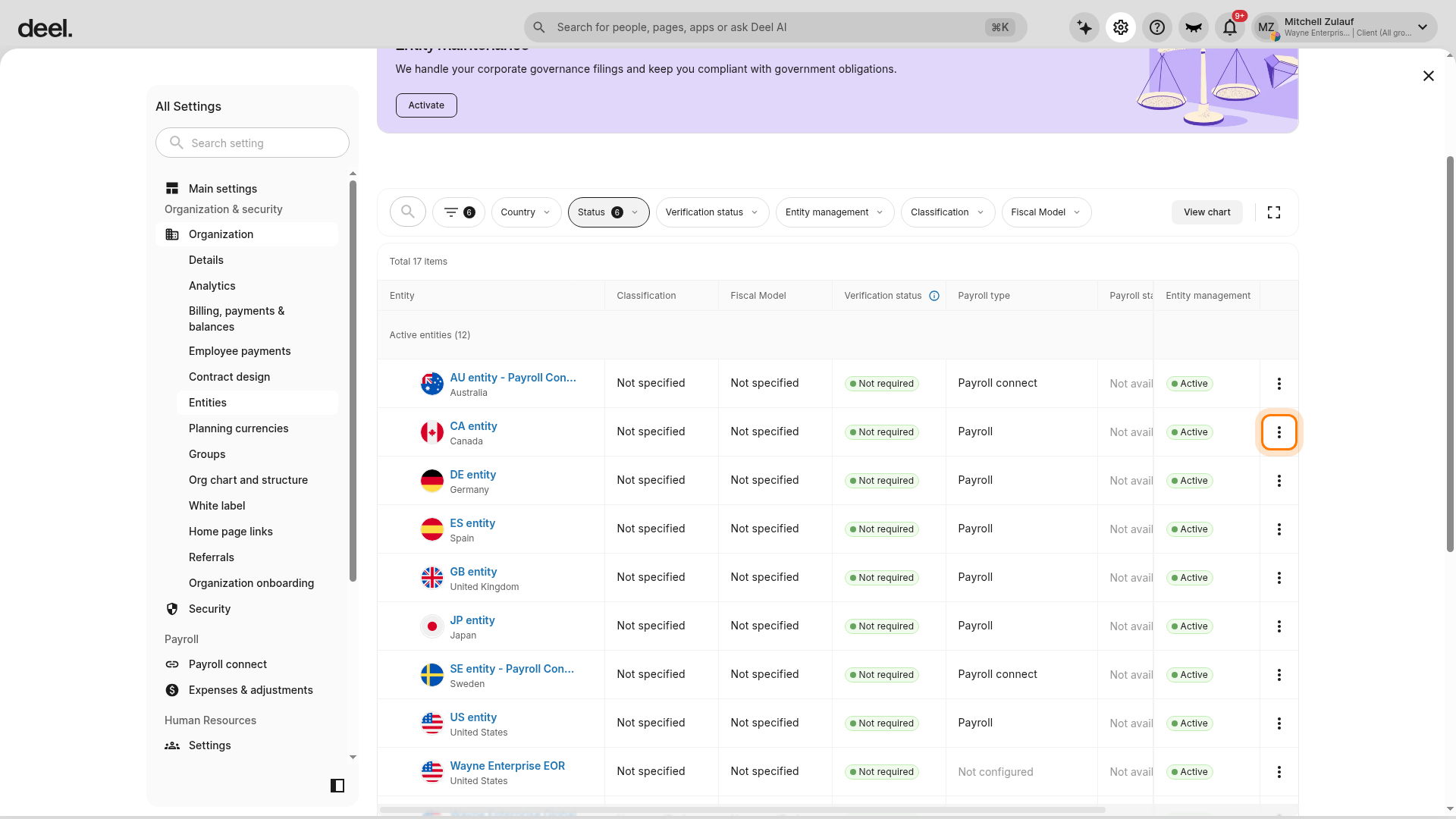
Task: Open Deel AI sparkle icon
Action: [x=1084, y=27]
